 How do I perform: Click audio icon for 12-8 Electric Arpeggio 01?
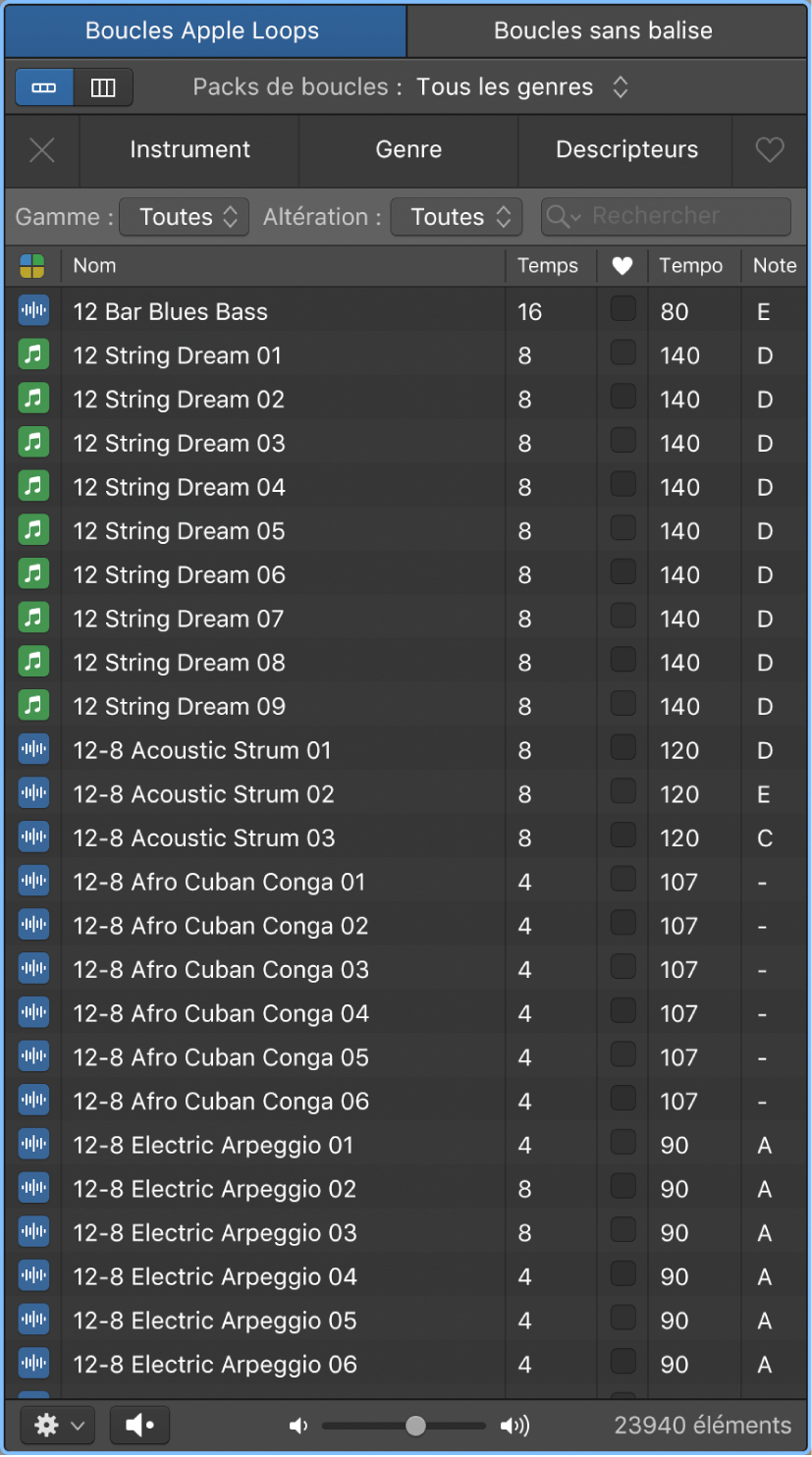click(x=33, y=1145)
